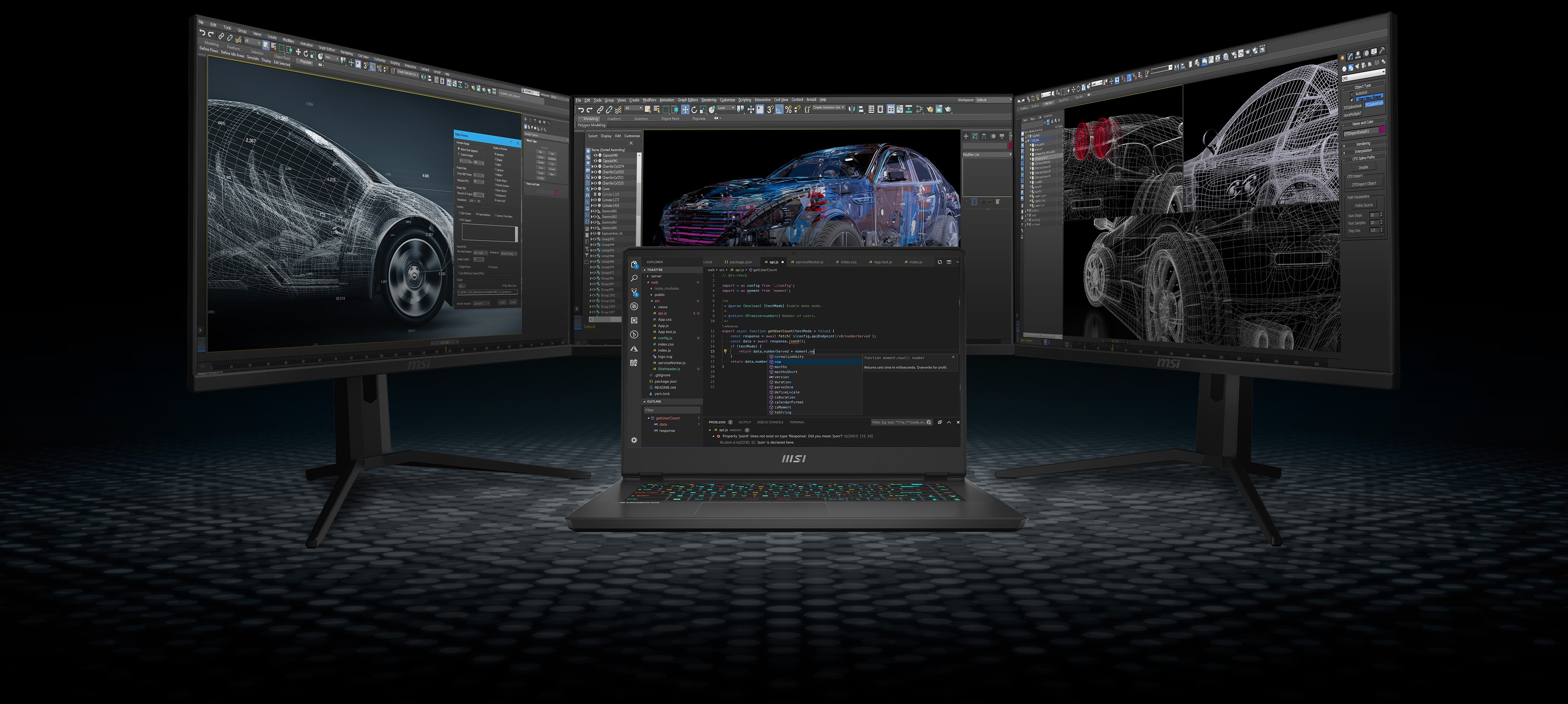Image resolution: width=1568 pixels, height=704 pixels.
Task: Click magenta color swatch on right monitor panel
Action: tap(1382, 130)
